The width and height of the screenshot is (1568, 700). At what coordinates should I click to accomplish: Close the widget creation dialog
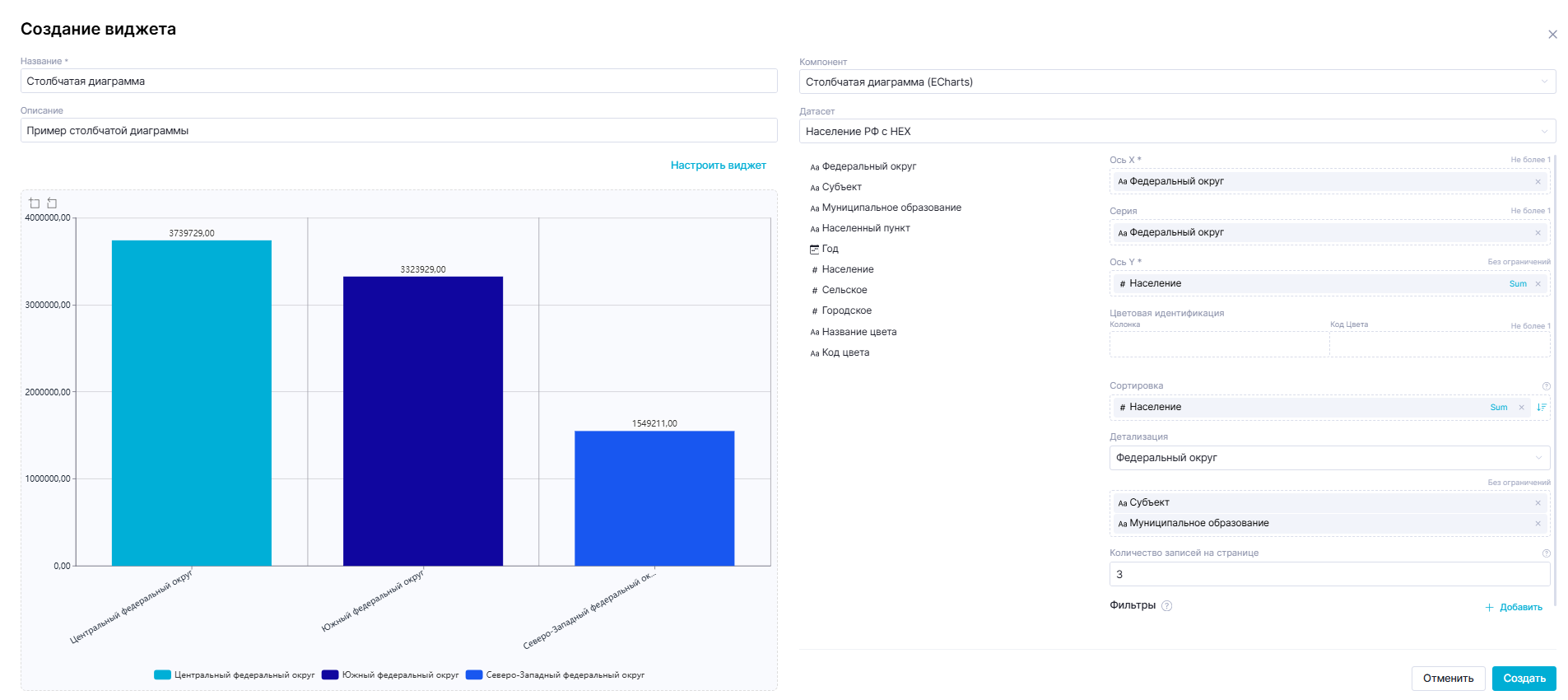pyautogui.click(x=1552, y=35)
